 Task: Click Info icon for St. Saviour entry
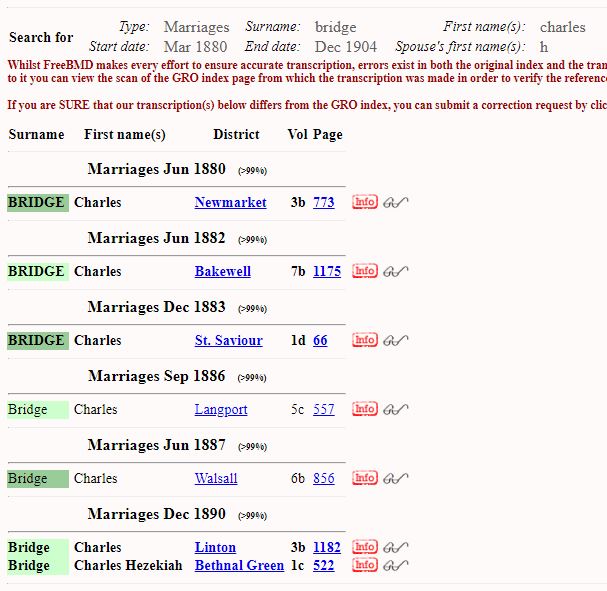pyautogui.click(x=365, y=339)
